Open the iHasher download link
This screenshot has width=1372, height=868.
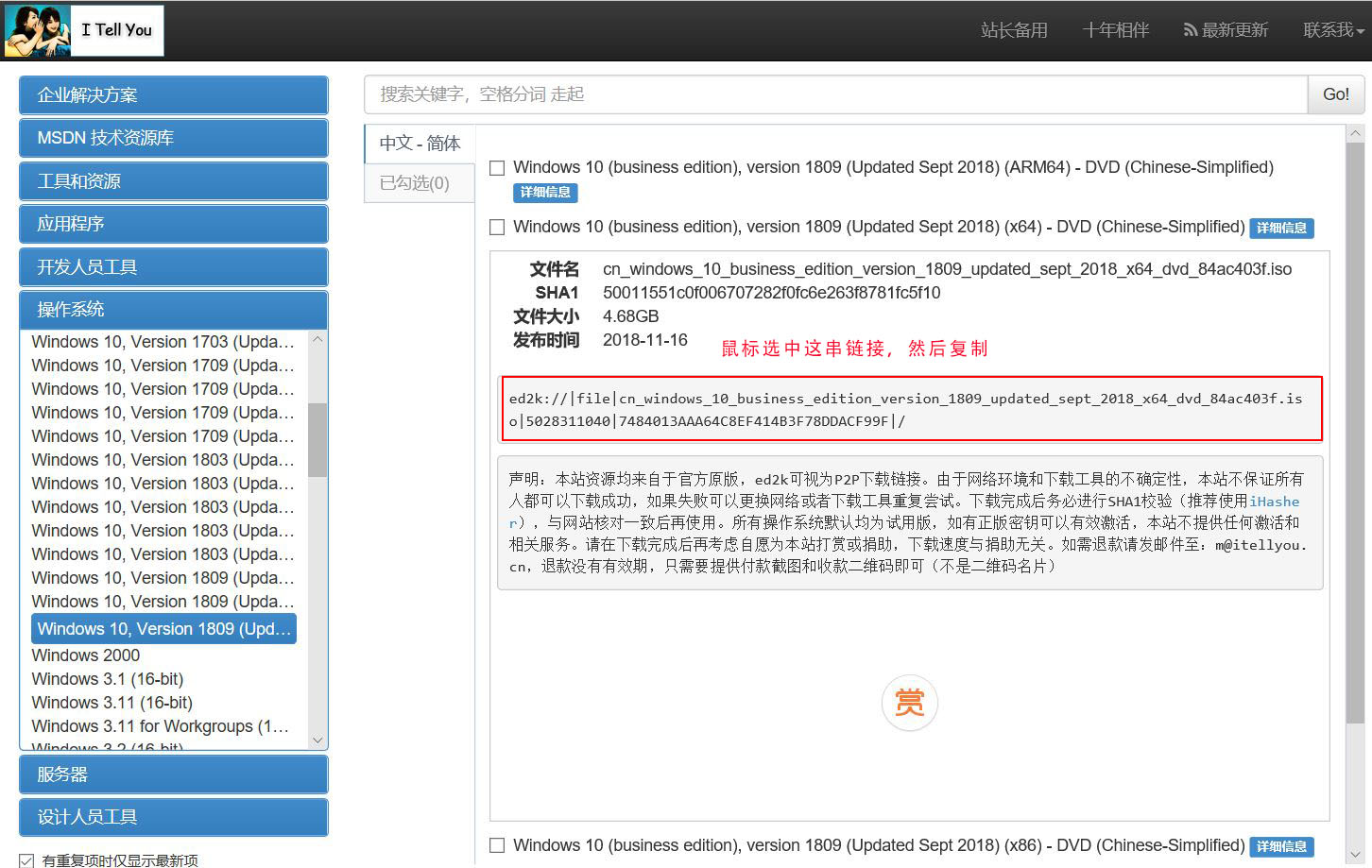(x=1276, y=502)
